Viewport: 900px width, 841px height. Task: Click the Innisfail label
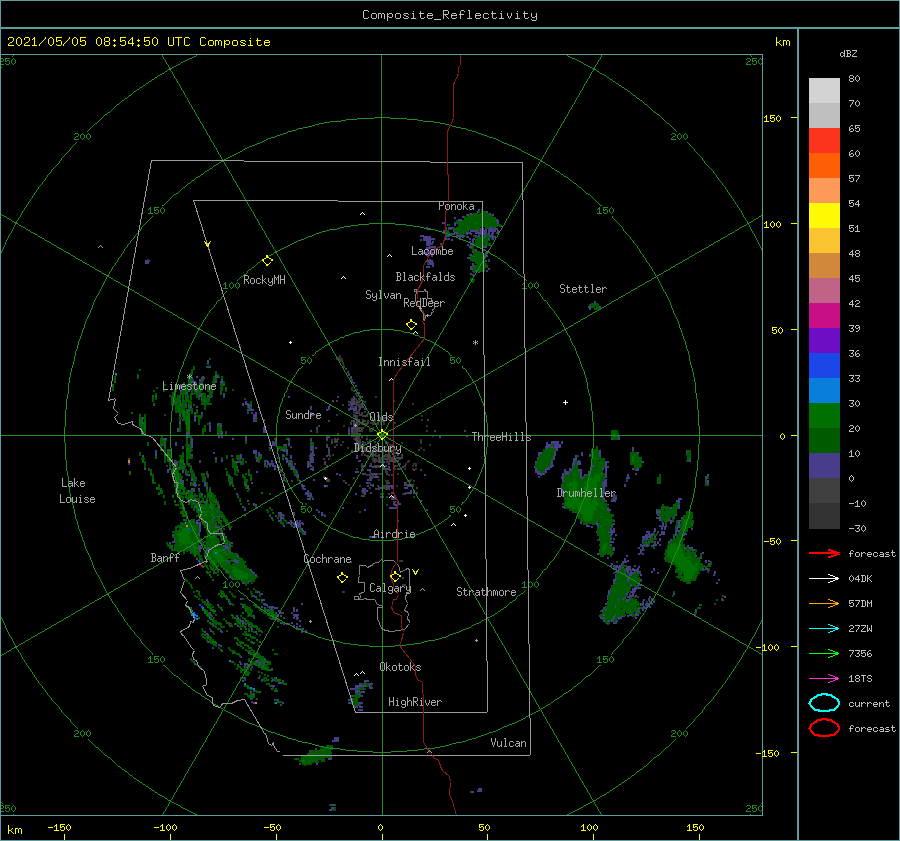(x=404, y=362)
